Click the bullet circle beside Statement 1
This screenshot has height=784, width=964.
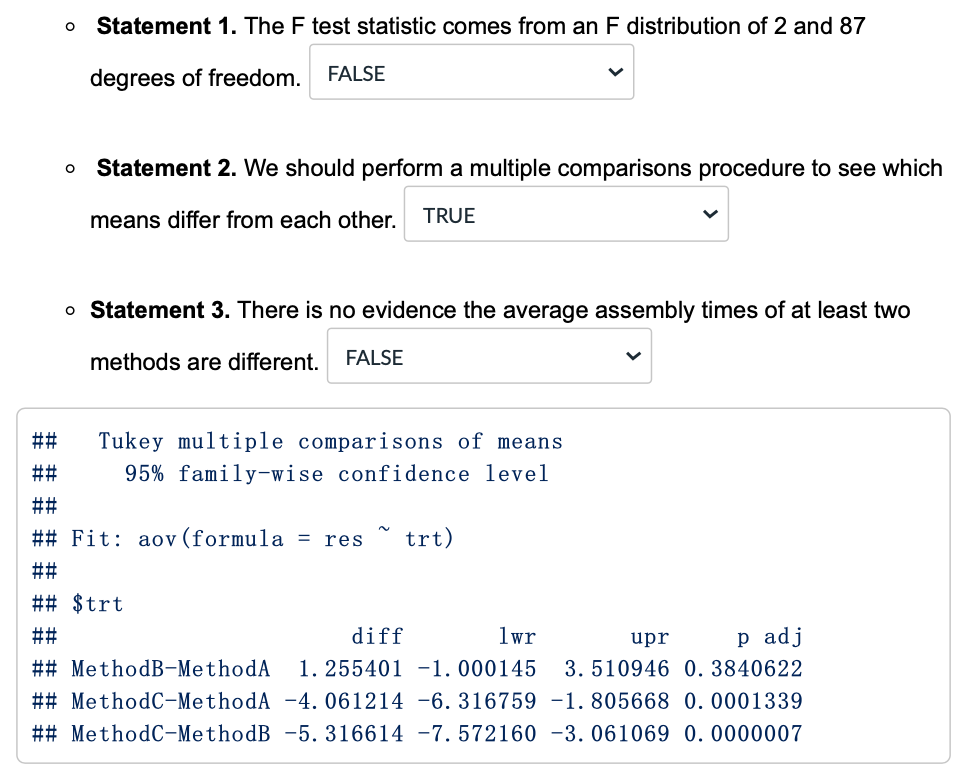coord(68,27)
